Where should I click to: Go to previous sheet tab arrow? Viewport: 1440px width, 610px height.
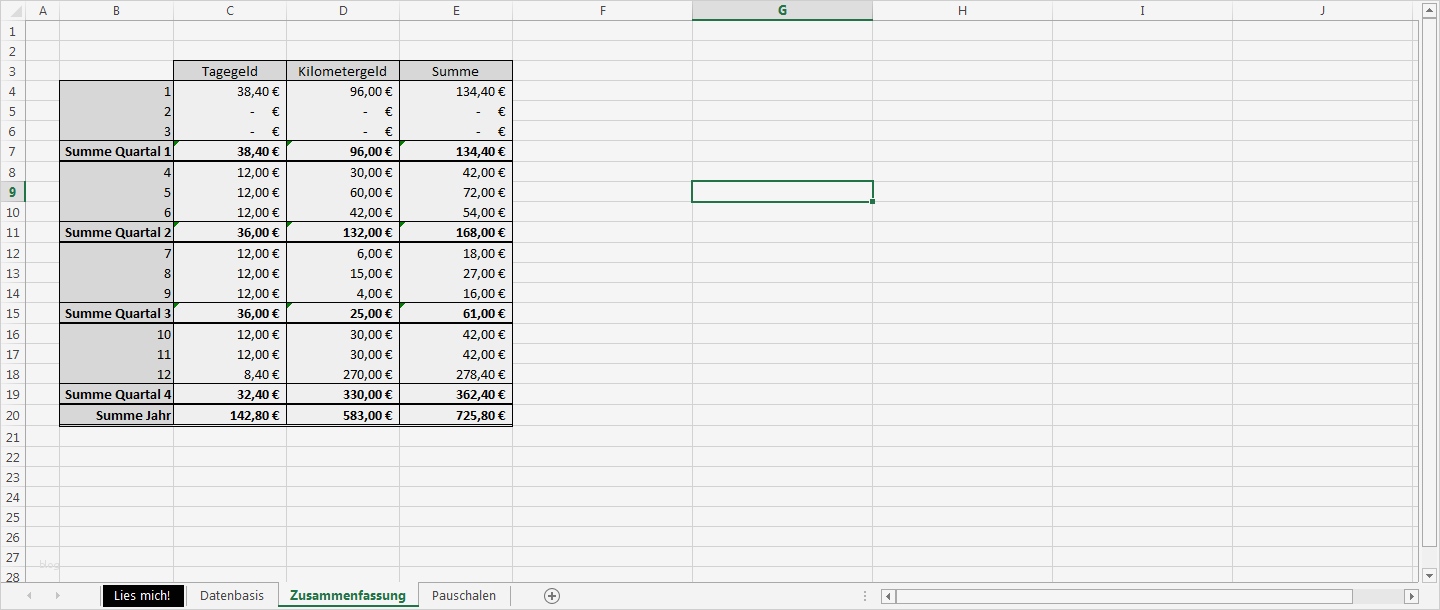(29, 595)
